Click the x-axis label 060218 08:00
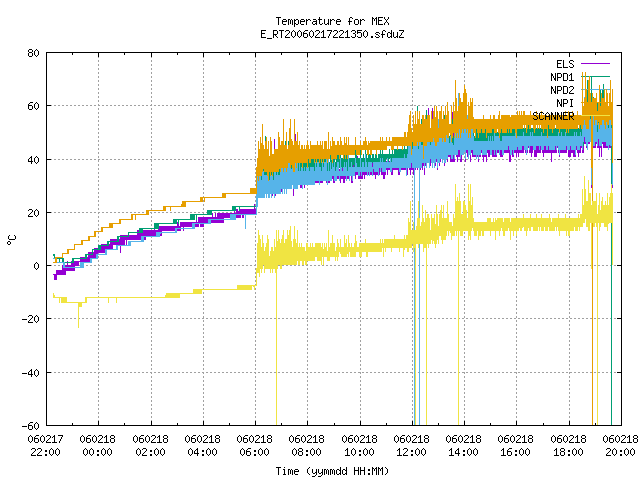The height and width of the screenshot is (480, 640). point(307,446)
